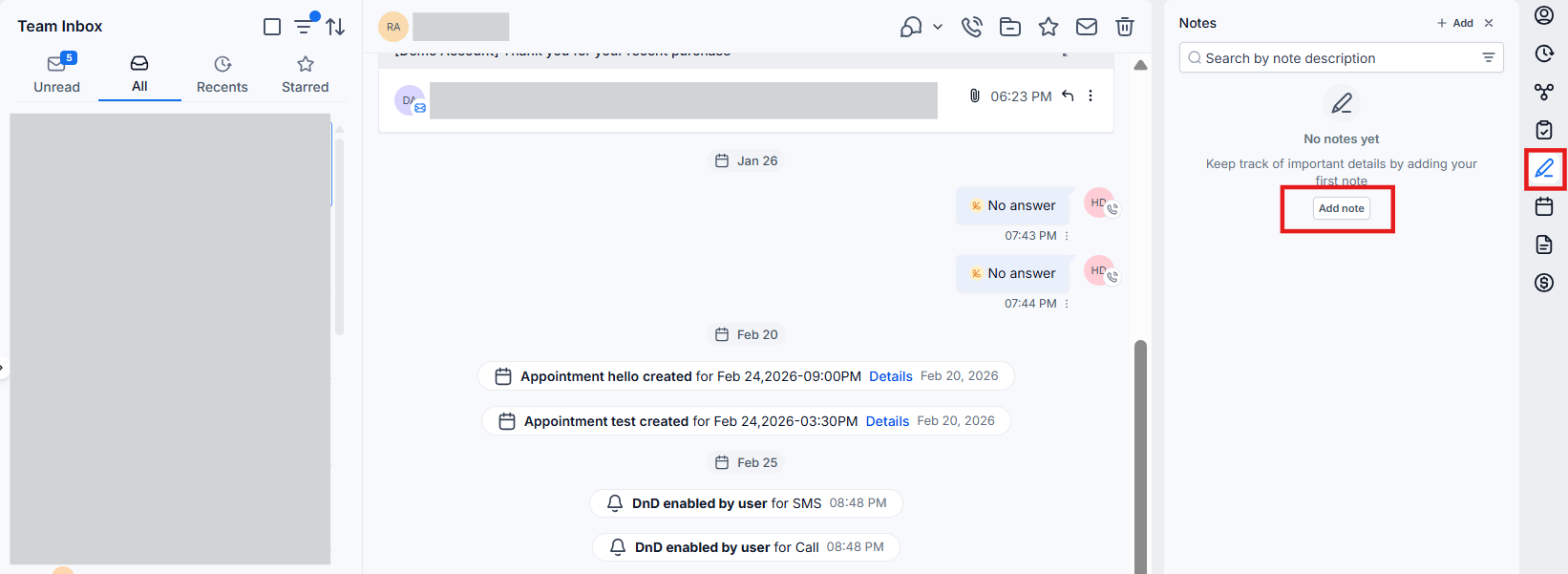Image resolution: width=1568 pixels, height=574 pixels.
Task: Click the phone call icon in conversation header
Action: pyautogui.click(x=972, y=27)
